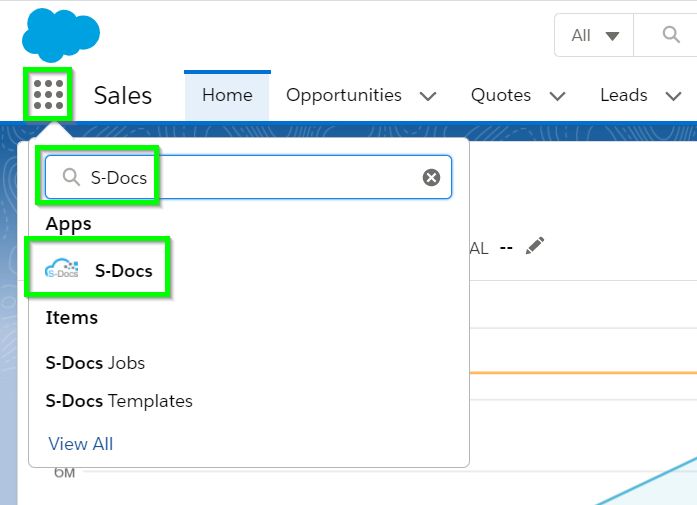Viewport: 697px width, 505px height.
Task: Switch to the Home tab
Action: [227, 95]
